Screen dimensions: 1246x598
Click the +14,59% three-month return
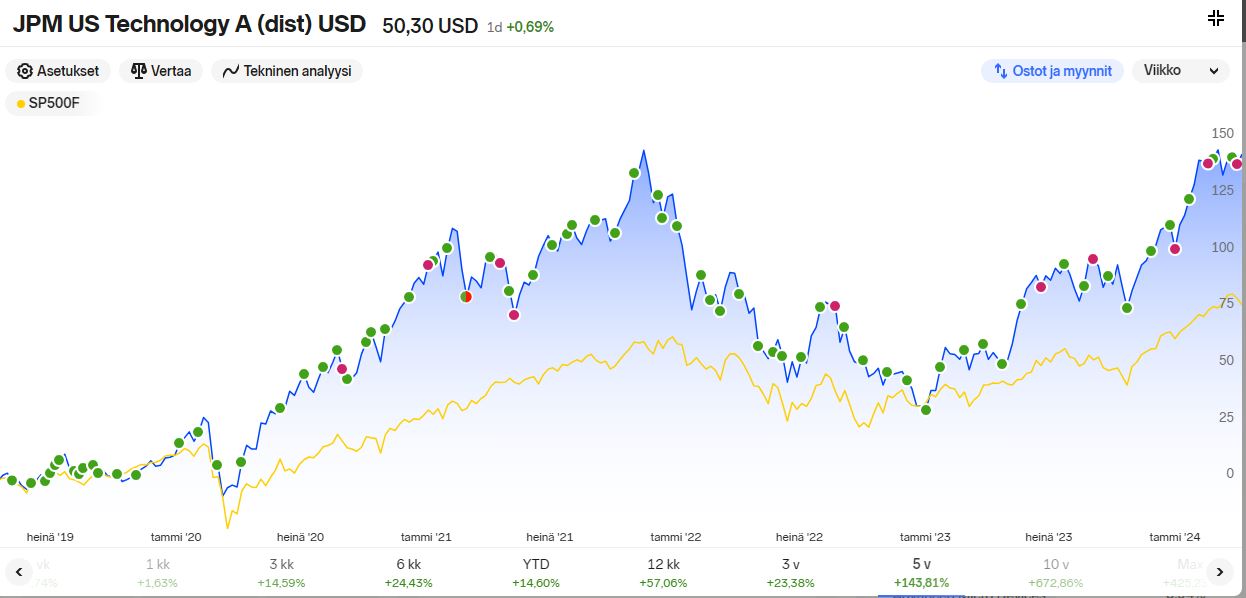pos(281,583)
